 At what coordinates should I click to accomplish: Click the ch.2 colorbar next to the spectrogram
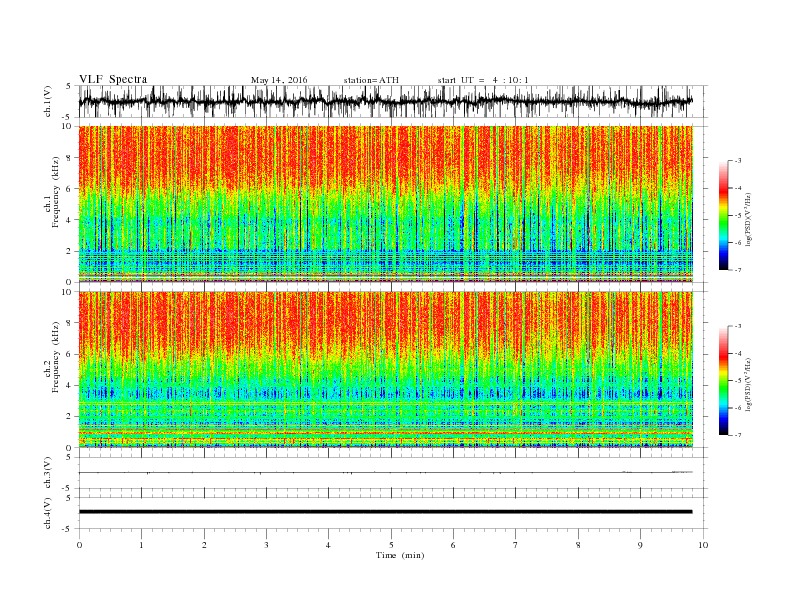coord(723,380)
